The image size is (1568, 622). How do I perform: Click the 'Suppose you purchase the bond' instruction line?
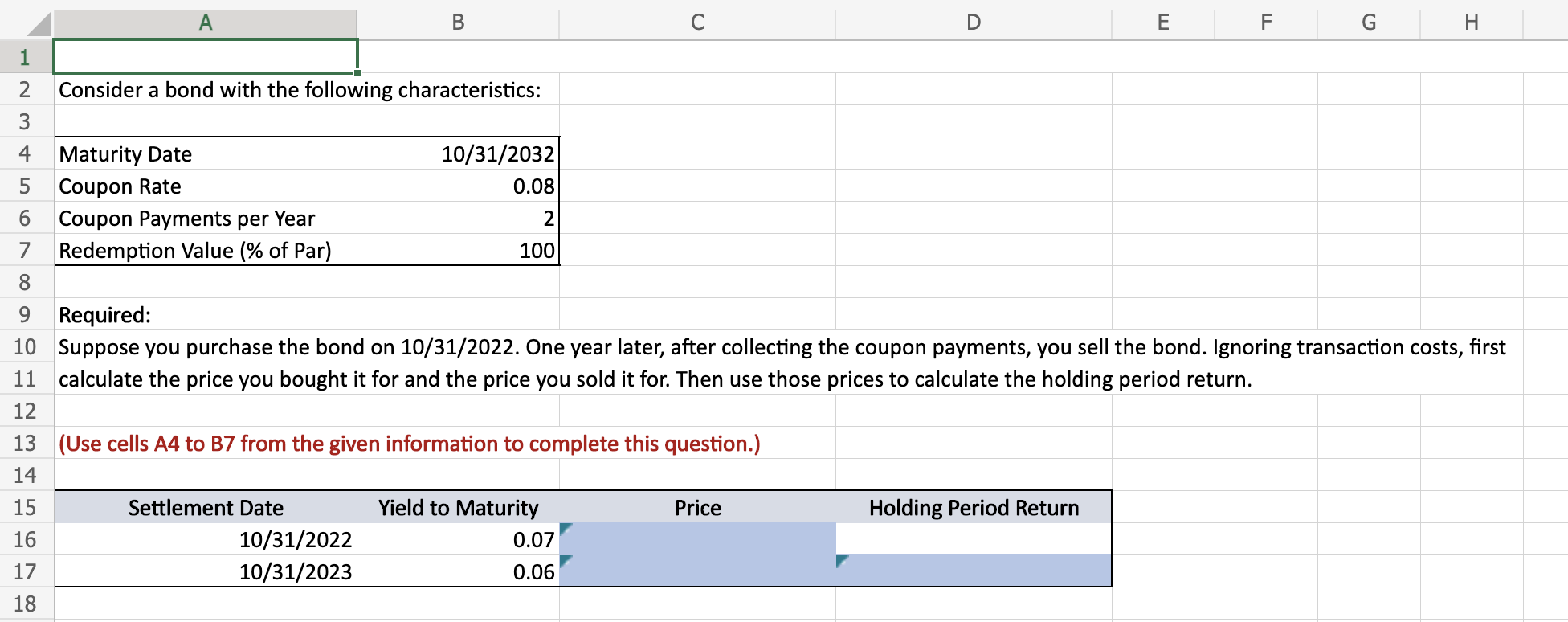pyautogui.click(x=782, y=346)
